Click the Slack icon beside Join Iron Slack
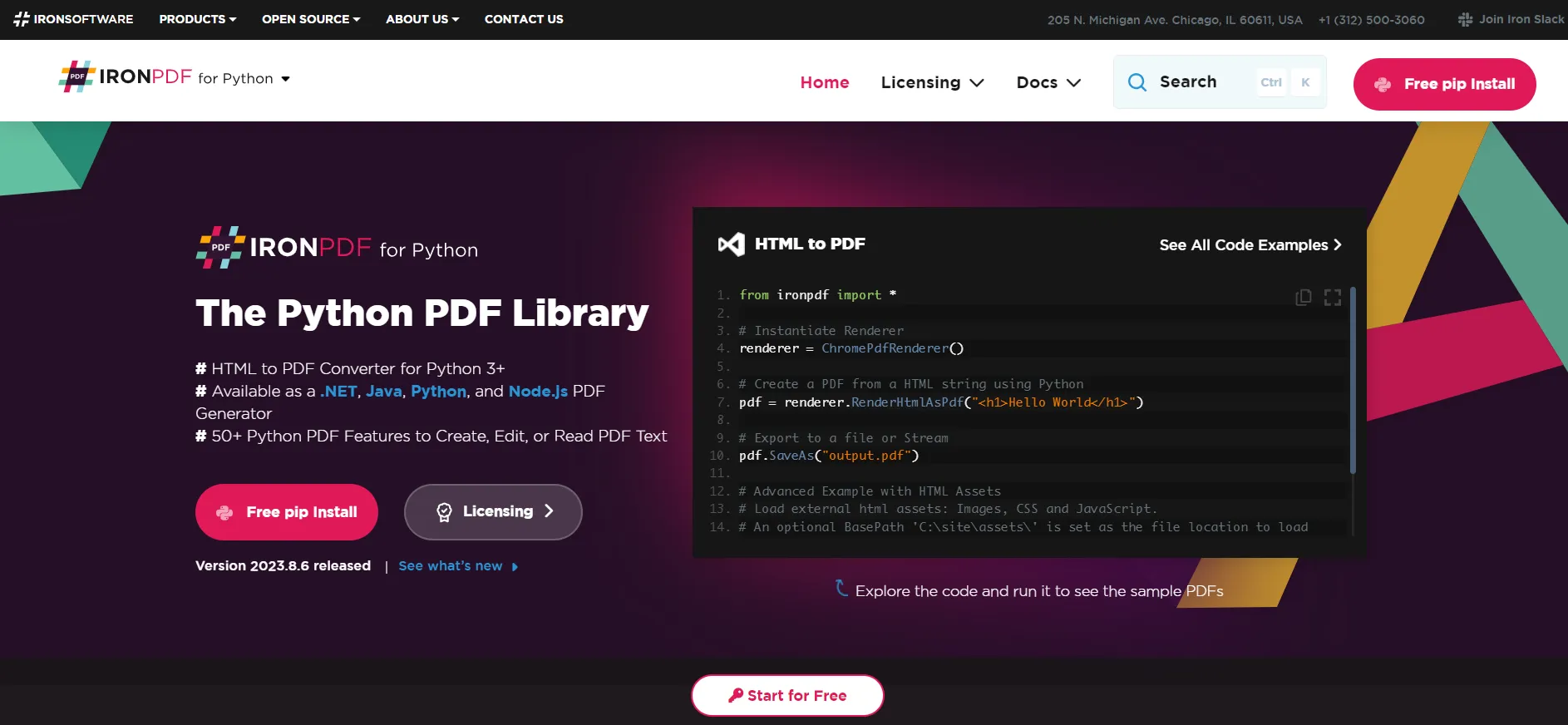 pos(1466,19)
